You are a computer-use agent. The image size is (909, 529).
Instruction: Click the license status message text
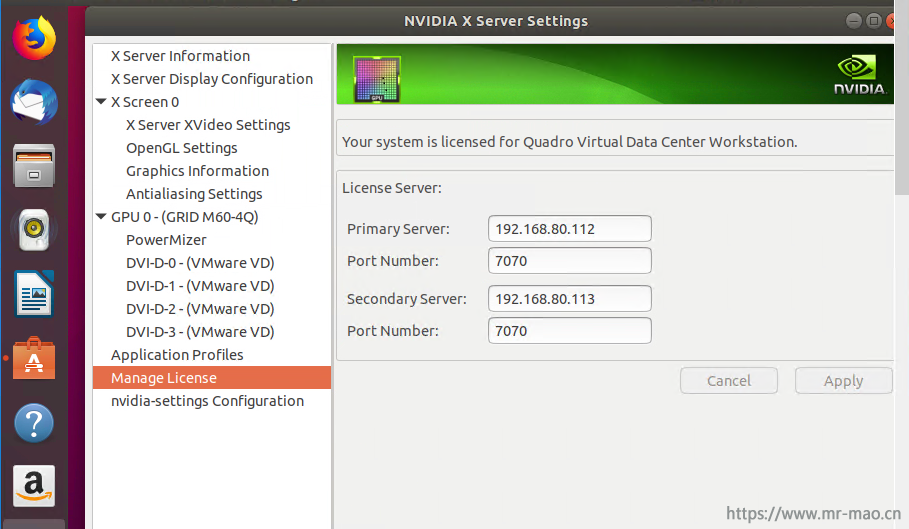coord(569,142)
